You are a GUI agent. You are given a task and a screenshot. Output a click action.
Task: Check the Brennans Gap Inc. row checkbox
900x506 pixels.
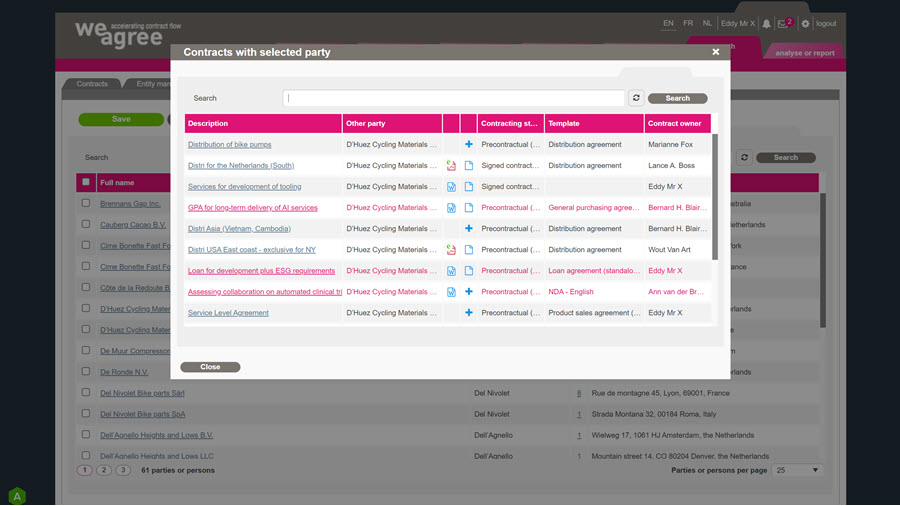click(x=86, y=203)
